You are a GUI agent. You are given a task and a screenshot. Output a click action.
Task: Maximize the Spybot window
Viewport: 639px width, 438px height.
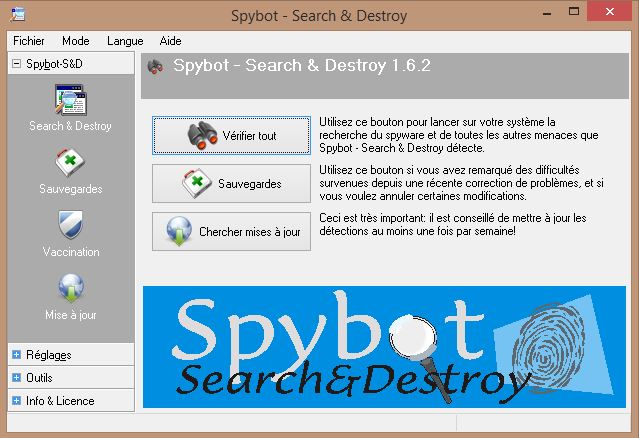(574, 11)
